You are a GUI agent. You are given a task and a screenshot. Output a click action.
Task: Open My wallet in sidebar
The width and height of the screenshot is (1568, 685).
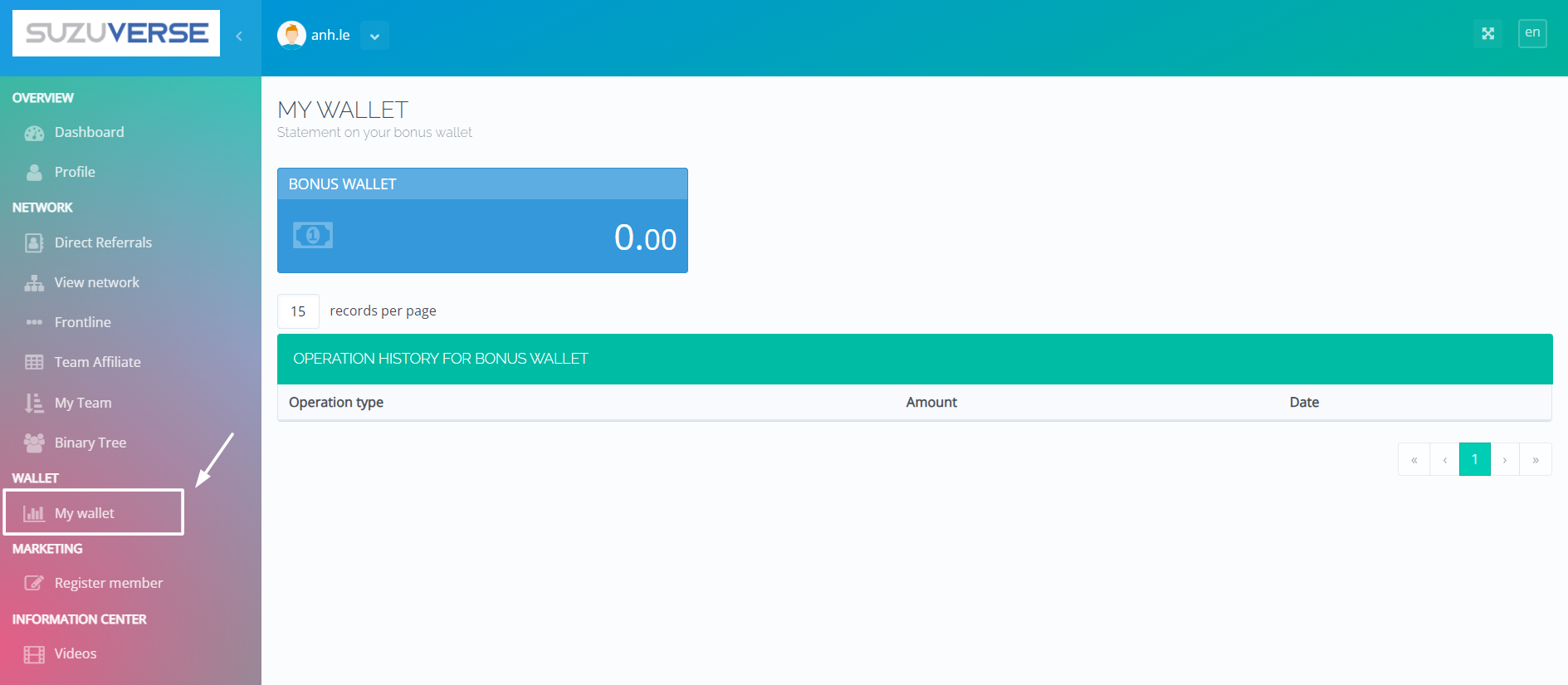(85, 513)
